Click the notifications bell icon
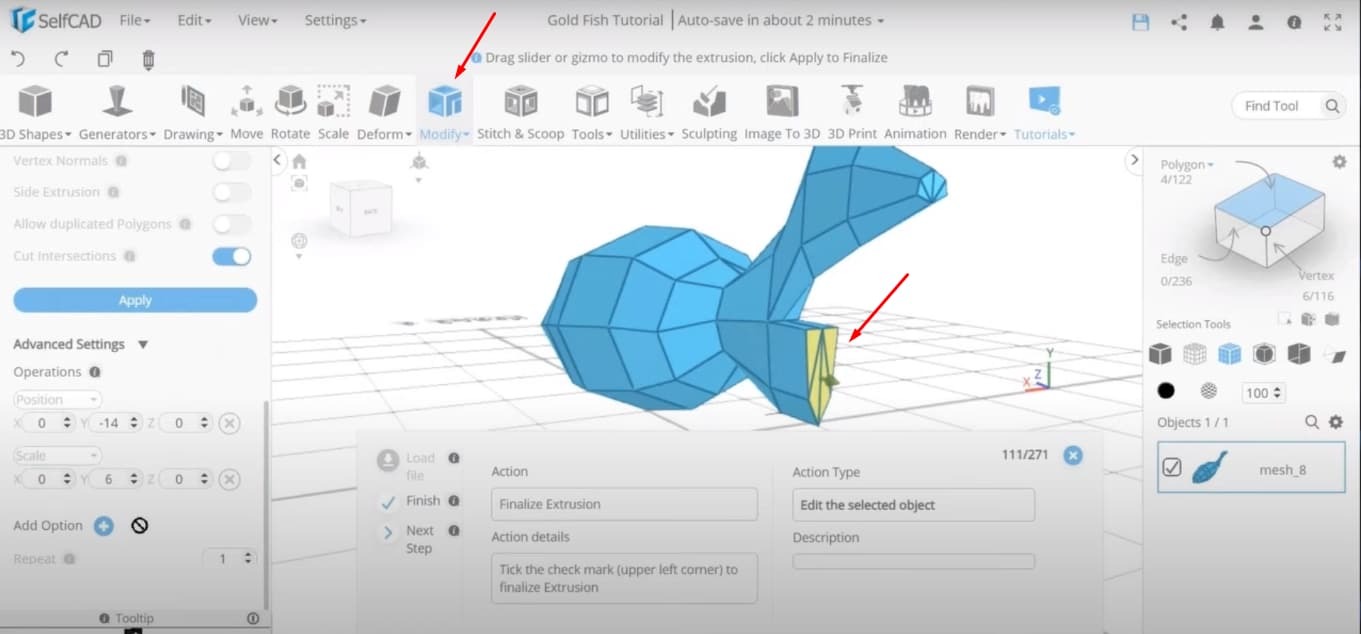This screenshot has width=1361, height=634. [x=1217, y=21]
